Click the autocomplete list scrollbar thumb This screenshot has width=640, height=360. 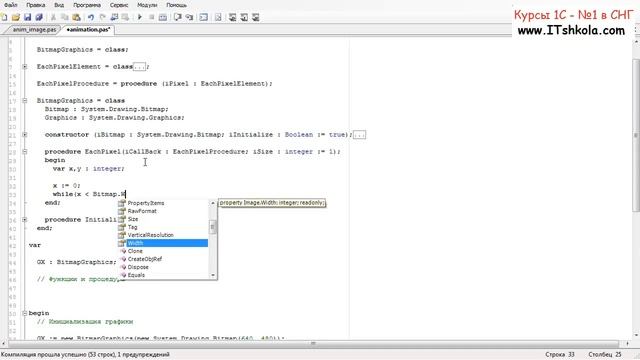click(213, 227)
